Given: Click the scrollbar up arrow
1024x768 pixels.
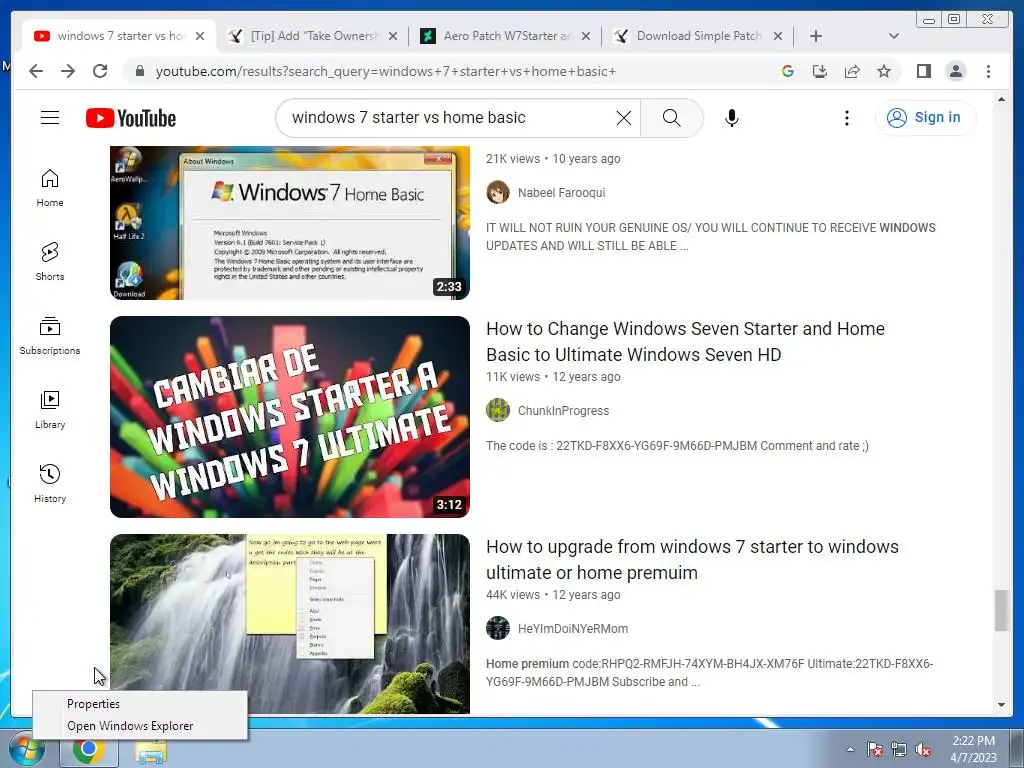Looking at the screenshot, I should pyautogui.click(x=1001, y=99).
